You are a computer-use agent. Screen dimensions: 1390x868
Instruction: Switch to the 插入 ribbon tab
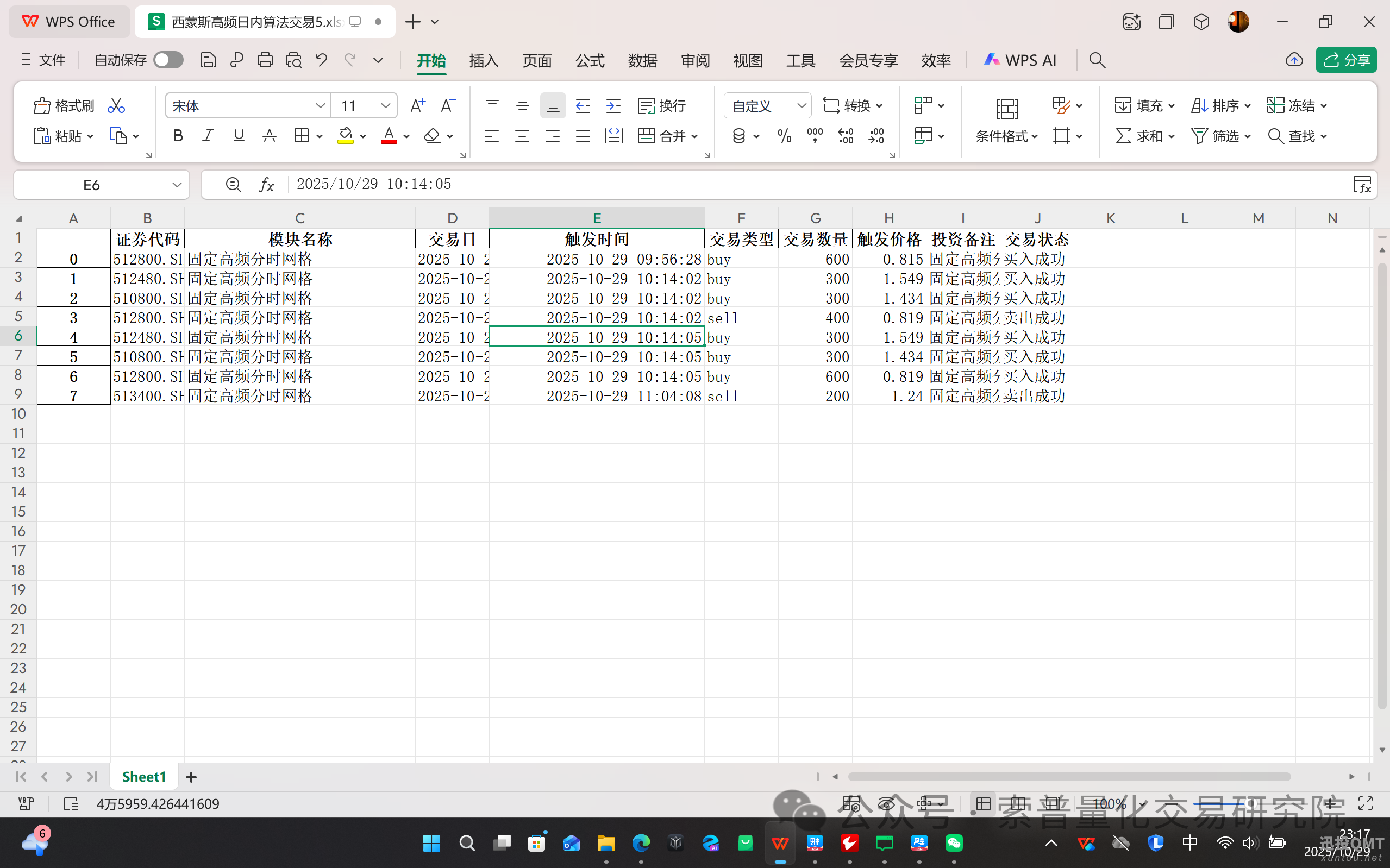pyautogui.click(x=483, y=60)
